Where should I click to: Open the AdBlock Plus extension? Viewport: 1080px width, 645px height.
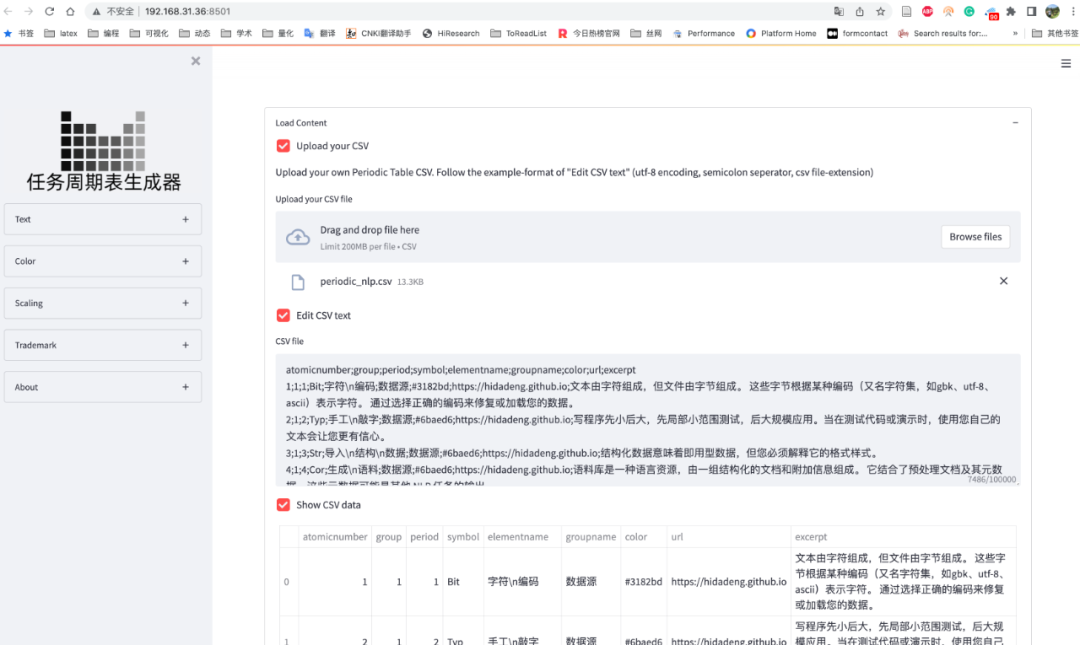[928, 11]
